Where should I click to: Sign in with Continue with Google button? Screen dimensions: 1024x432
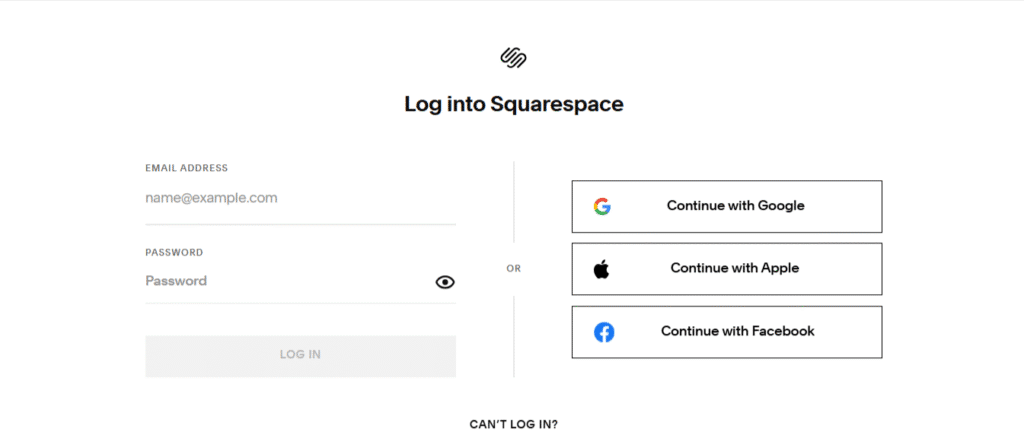click(726, 206)
